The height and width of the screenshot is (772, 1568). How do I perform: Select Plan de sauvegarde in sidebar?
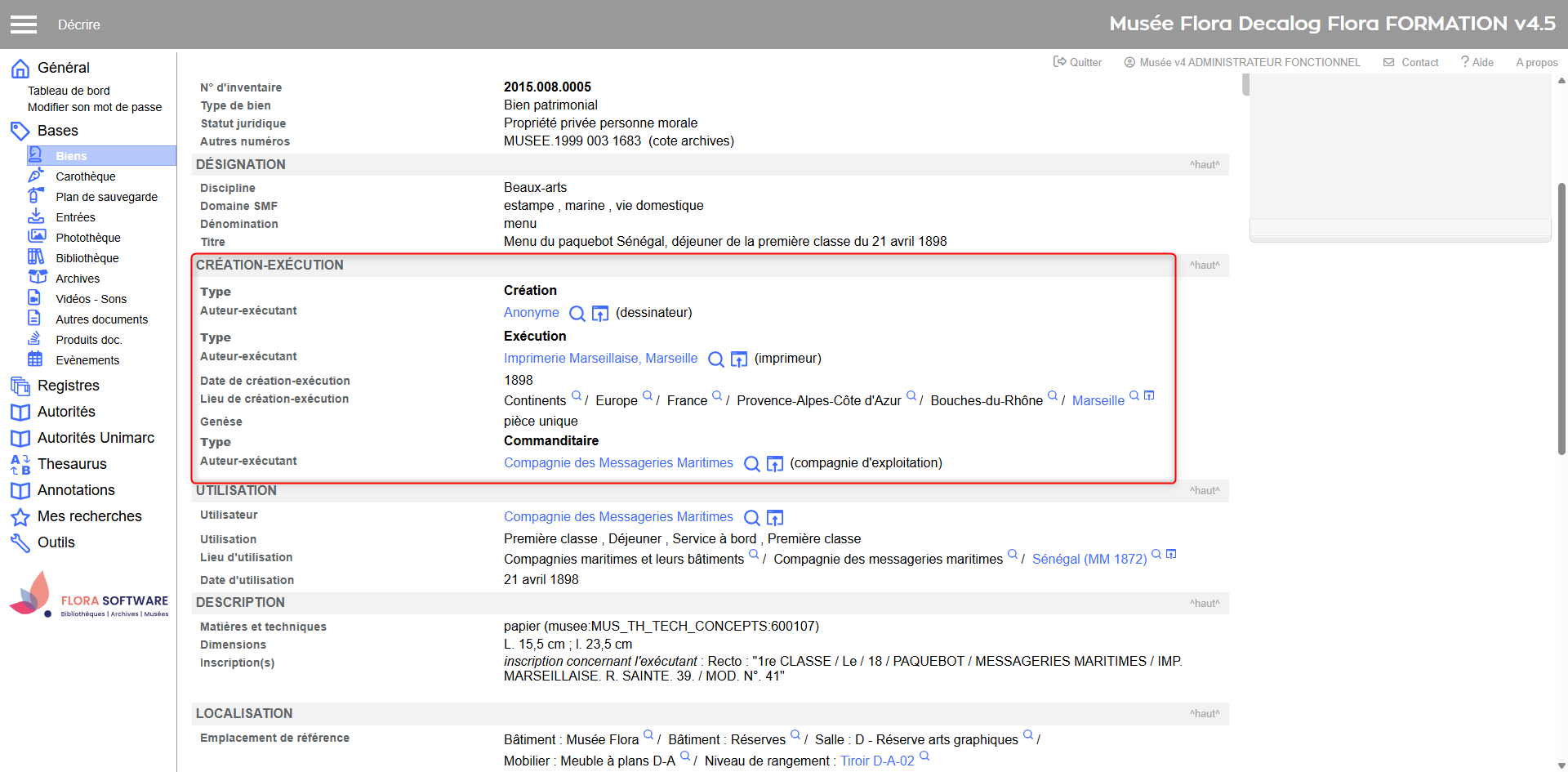(x=106, y=197)
